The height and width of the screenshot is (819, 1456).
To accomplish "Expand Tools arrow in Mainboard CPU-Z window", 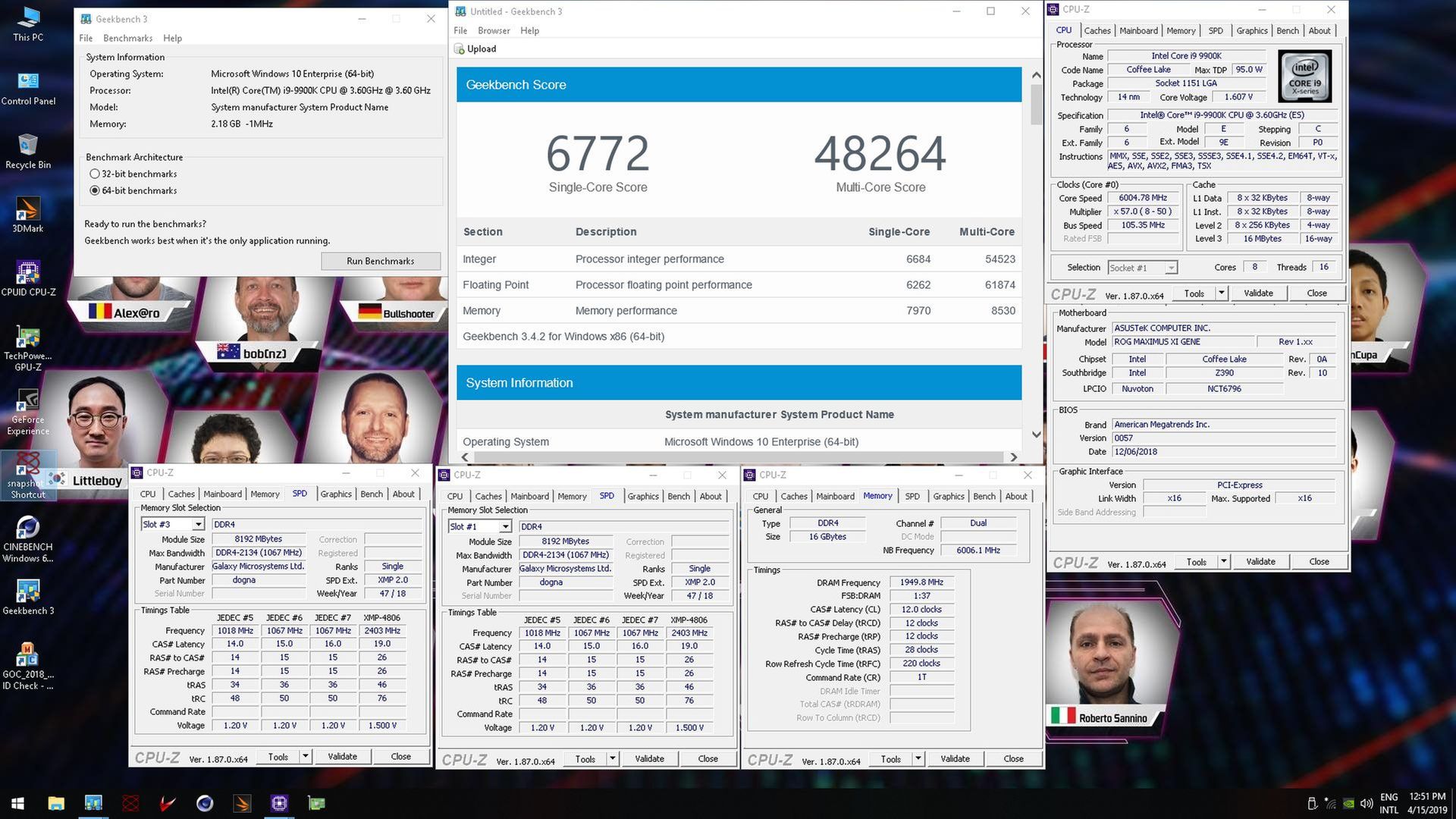I will pos(1223,562).
